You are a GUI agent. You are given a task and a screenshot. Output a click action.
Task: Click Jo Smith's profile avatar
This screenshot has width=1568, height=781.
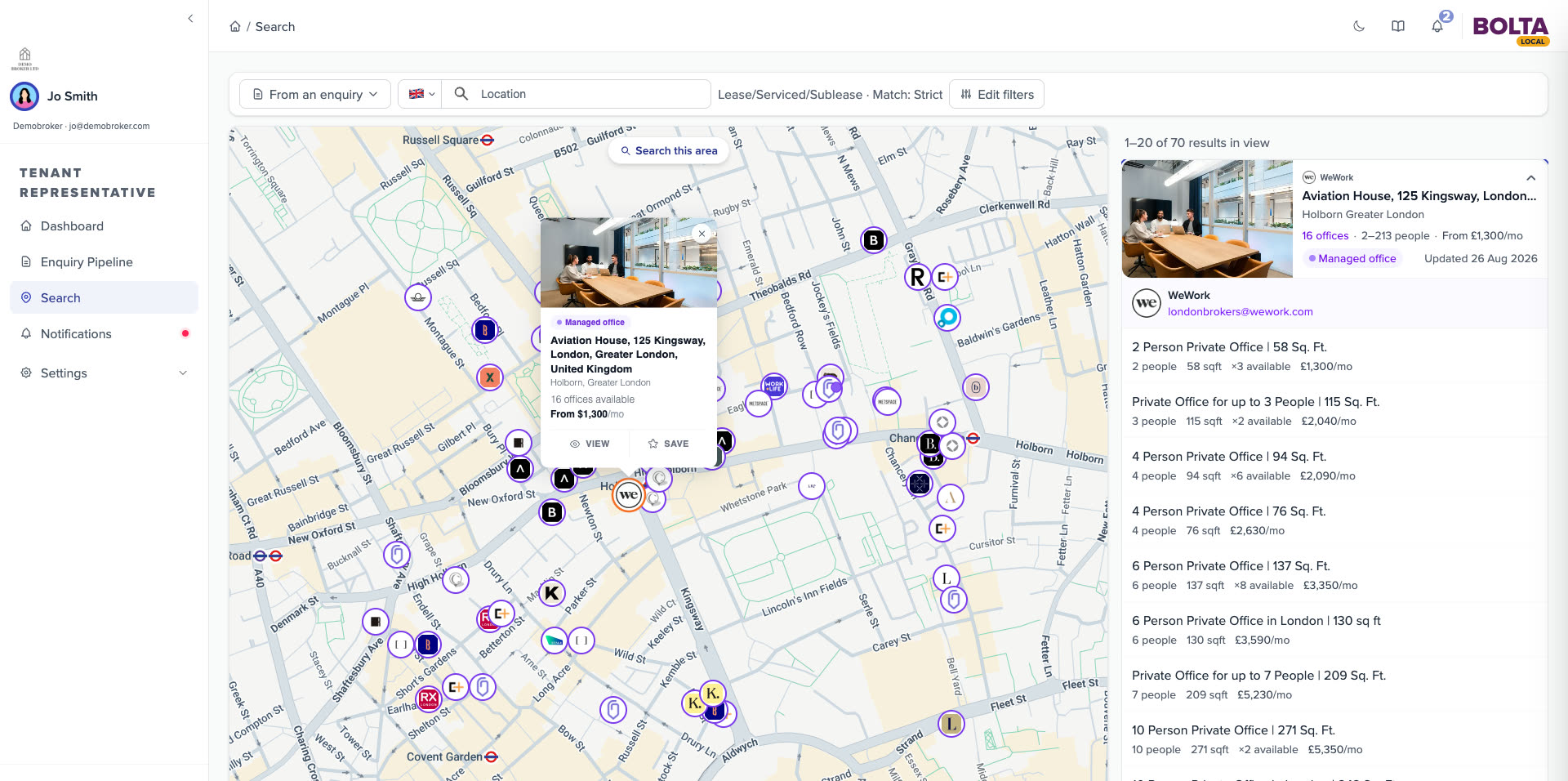(24, 96)
